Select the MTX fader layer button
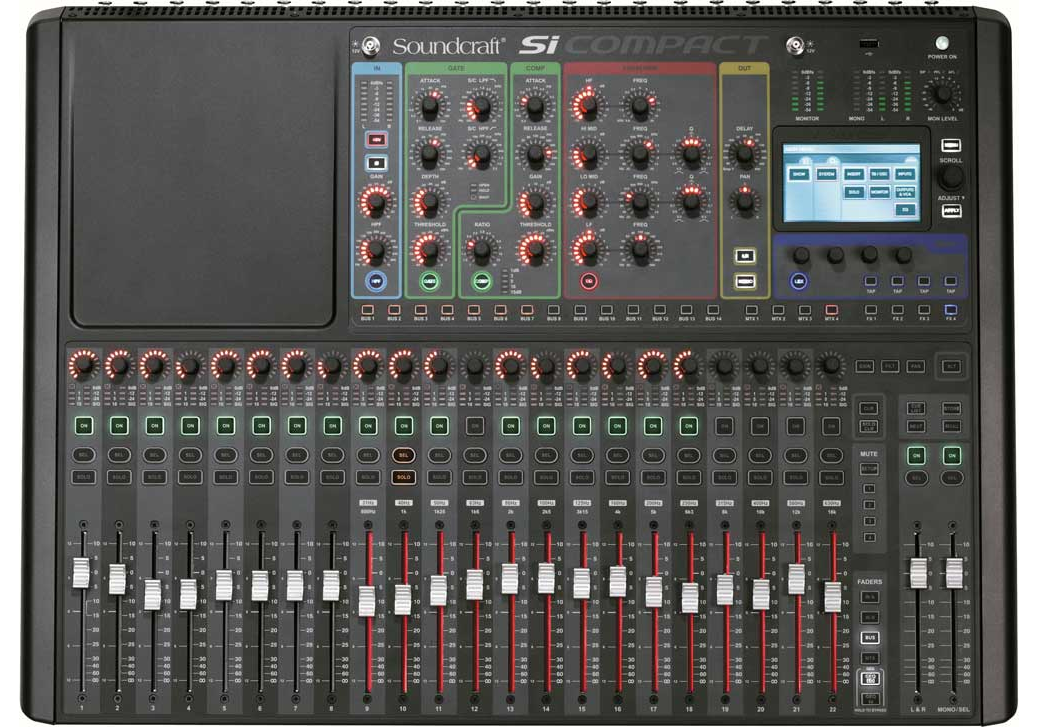Viewport: 1039px width, 727px height. coord(869,658)
